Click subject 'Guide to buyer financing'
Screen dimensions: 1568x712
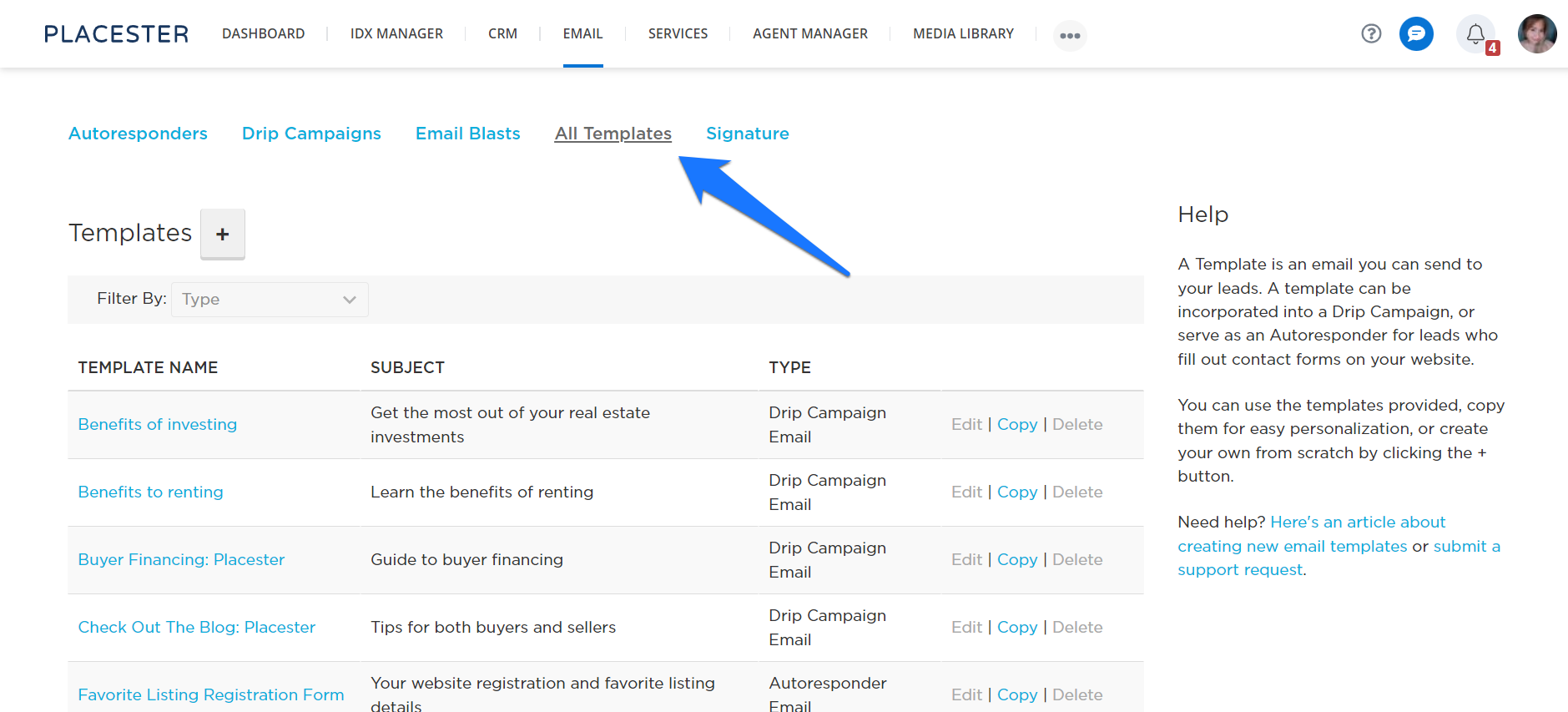tap(466, 559)
